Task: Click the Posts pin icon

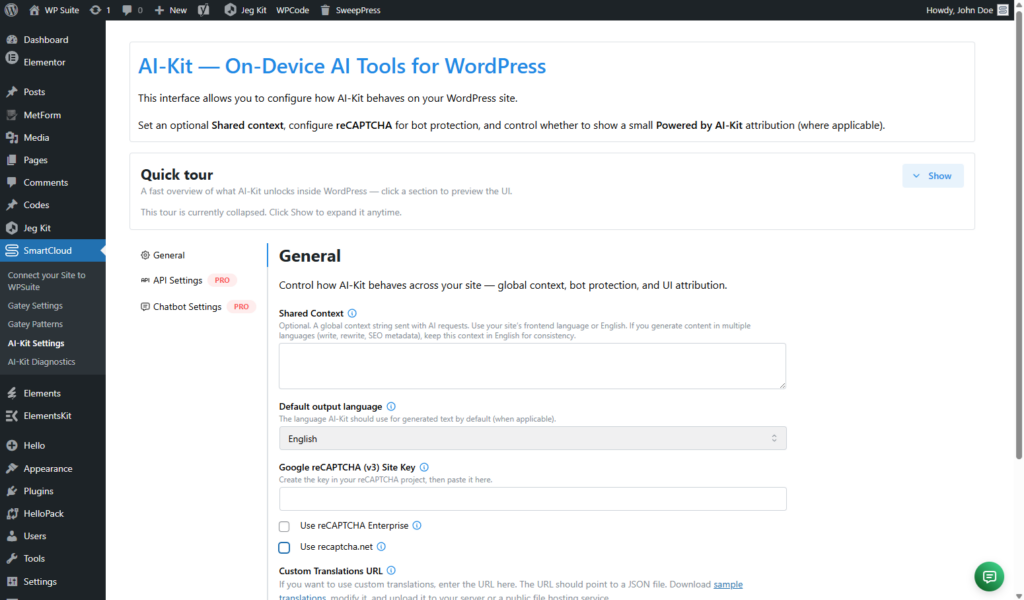Action: (x=12, y=91)
